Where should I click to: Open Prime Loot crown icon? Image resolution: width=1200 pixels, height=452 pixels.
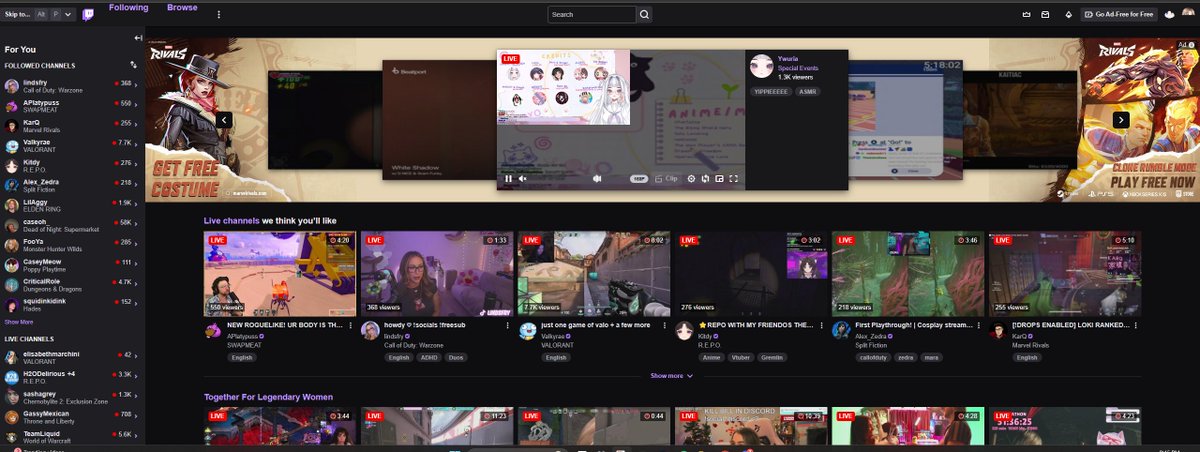tap(1026, 15)
